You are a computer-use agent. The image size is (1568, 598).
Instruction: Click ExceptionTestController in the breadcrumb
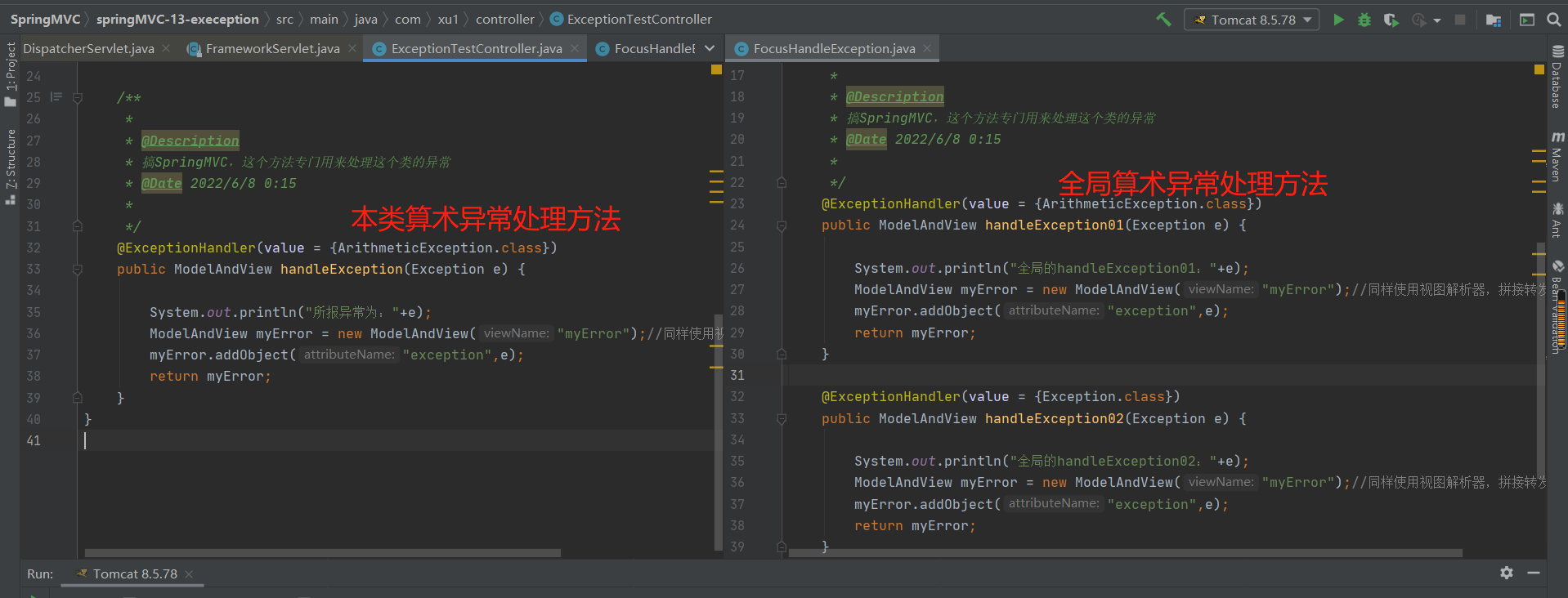click(631, 20)
